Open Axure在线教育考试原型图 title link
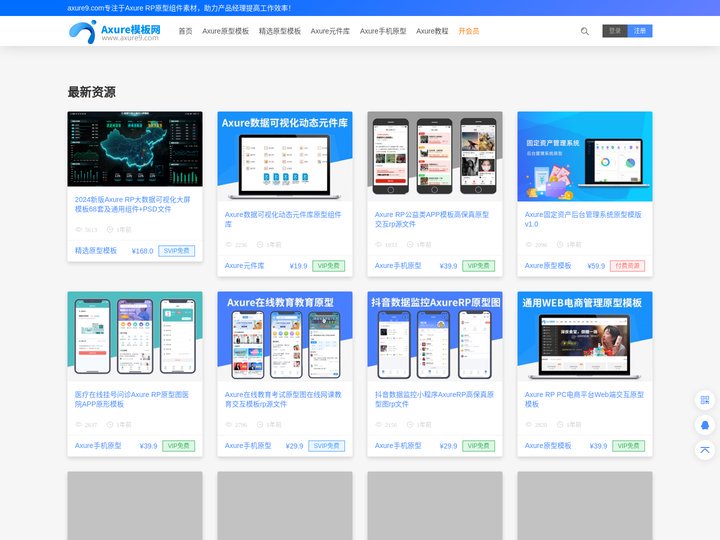 [x=283, y=399]
